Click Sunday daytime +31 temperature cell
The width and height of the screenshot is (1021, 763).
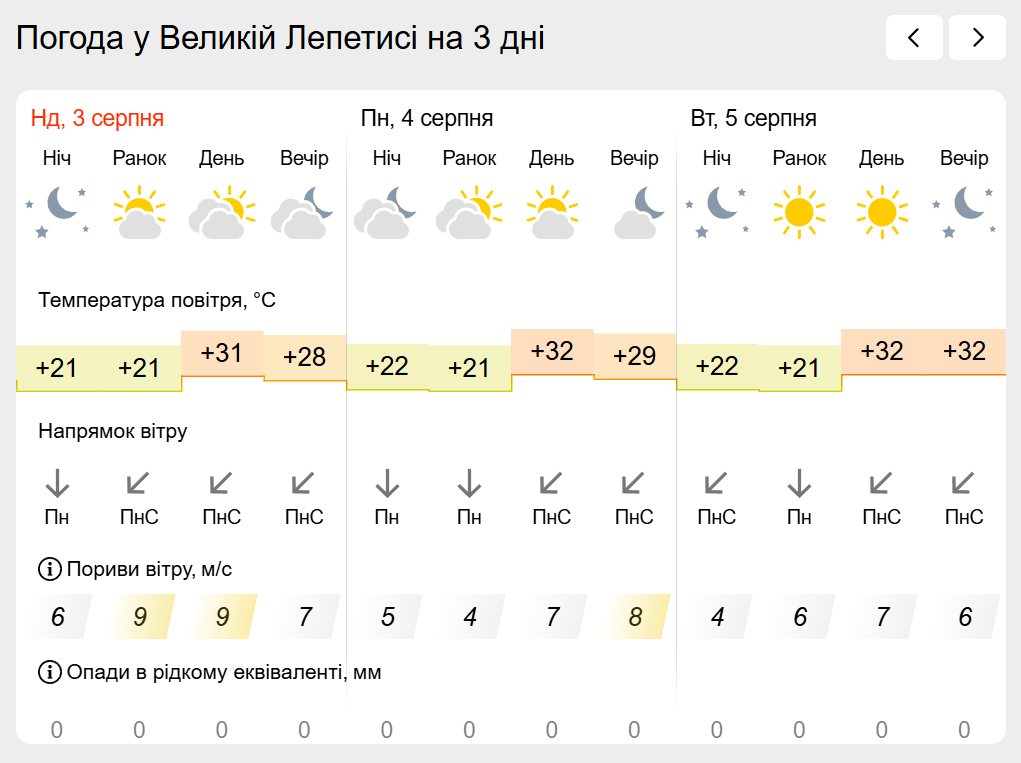222,353
